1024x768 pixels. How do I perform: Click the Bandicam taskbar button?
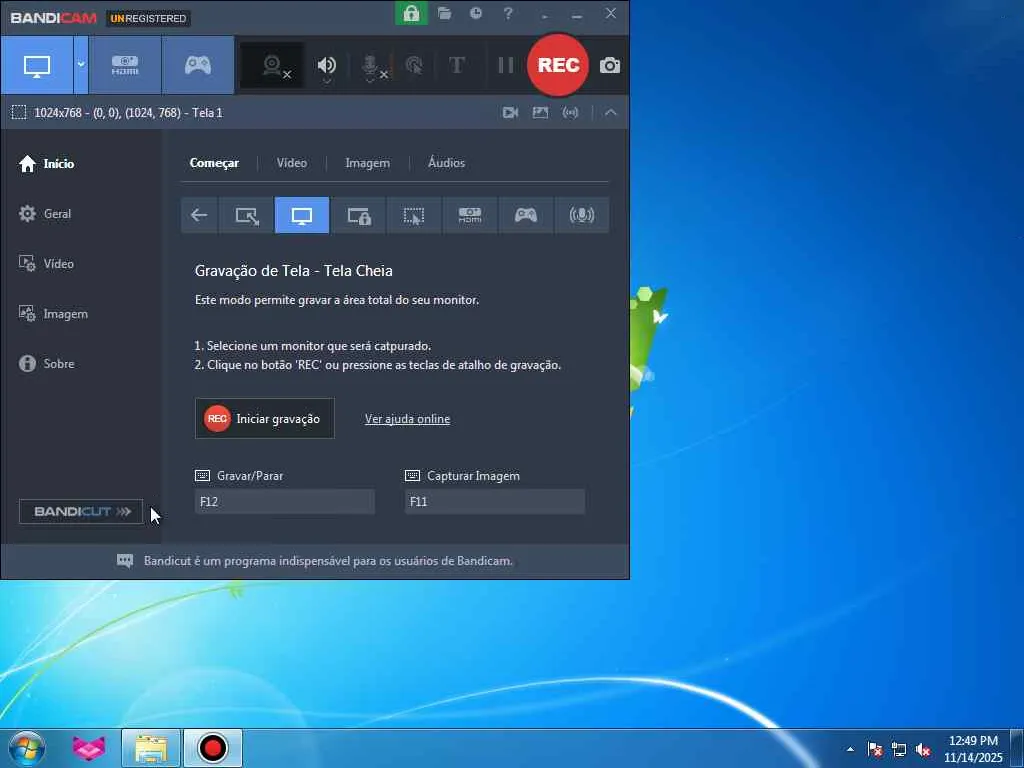(212, 748)
